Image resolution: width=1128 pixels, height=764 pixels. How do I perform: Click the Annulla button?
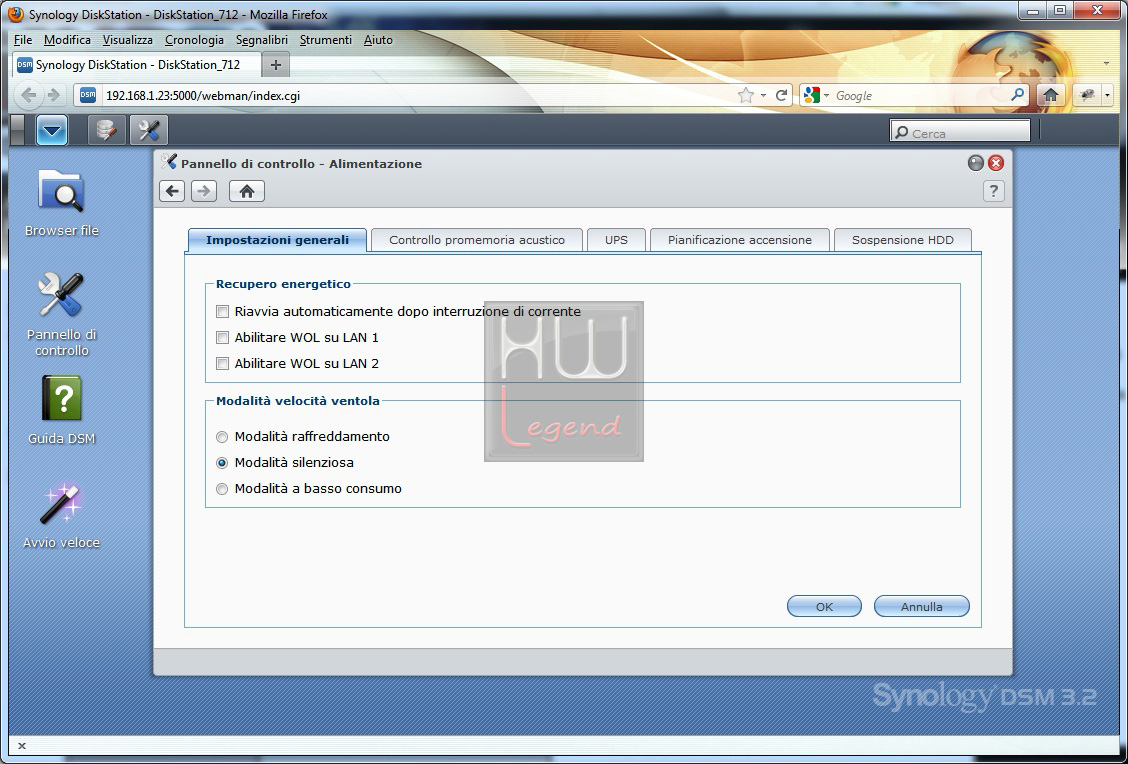pyautogui.click(x=922, y=606)
